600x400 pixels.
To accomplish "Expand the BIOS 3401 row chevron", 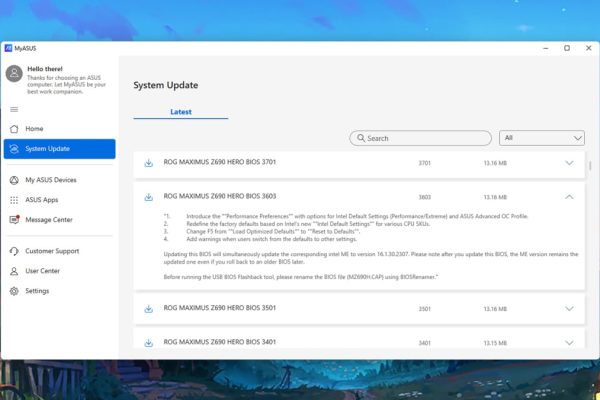I will [569, 343].
